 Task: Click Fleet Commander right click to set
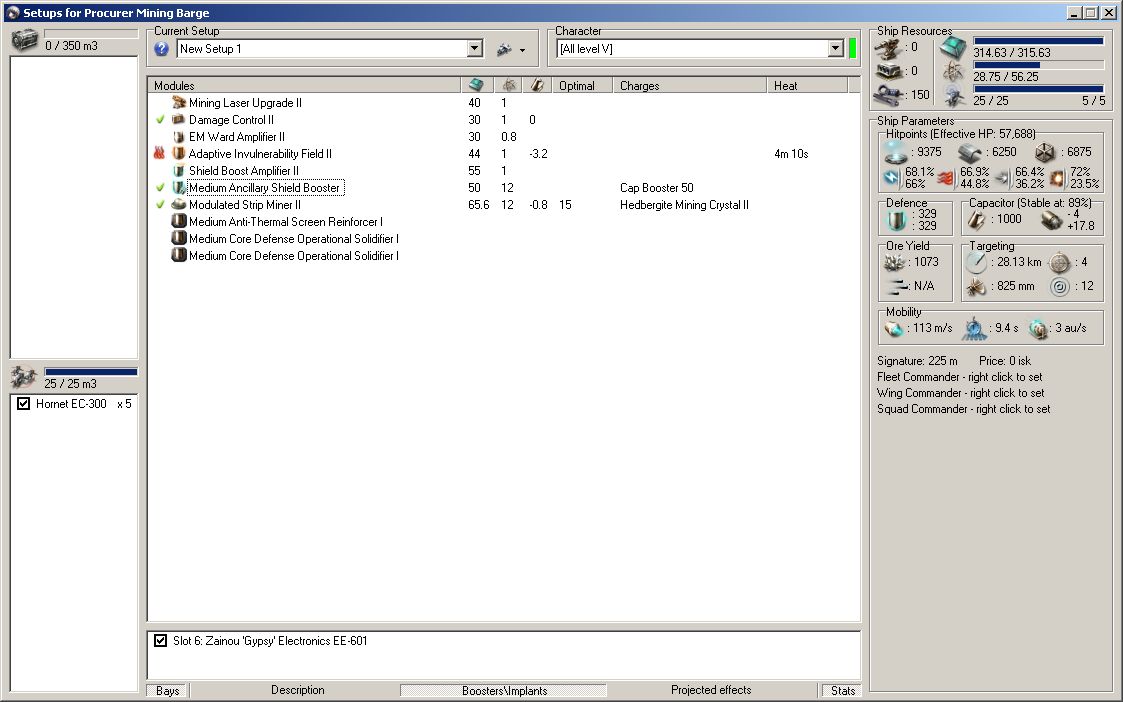coord(960,377)
